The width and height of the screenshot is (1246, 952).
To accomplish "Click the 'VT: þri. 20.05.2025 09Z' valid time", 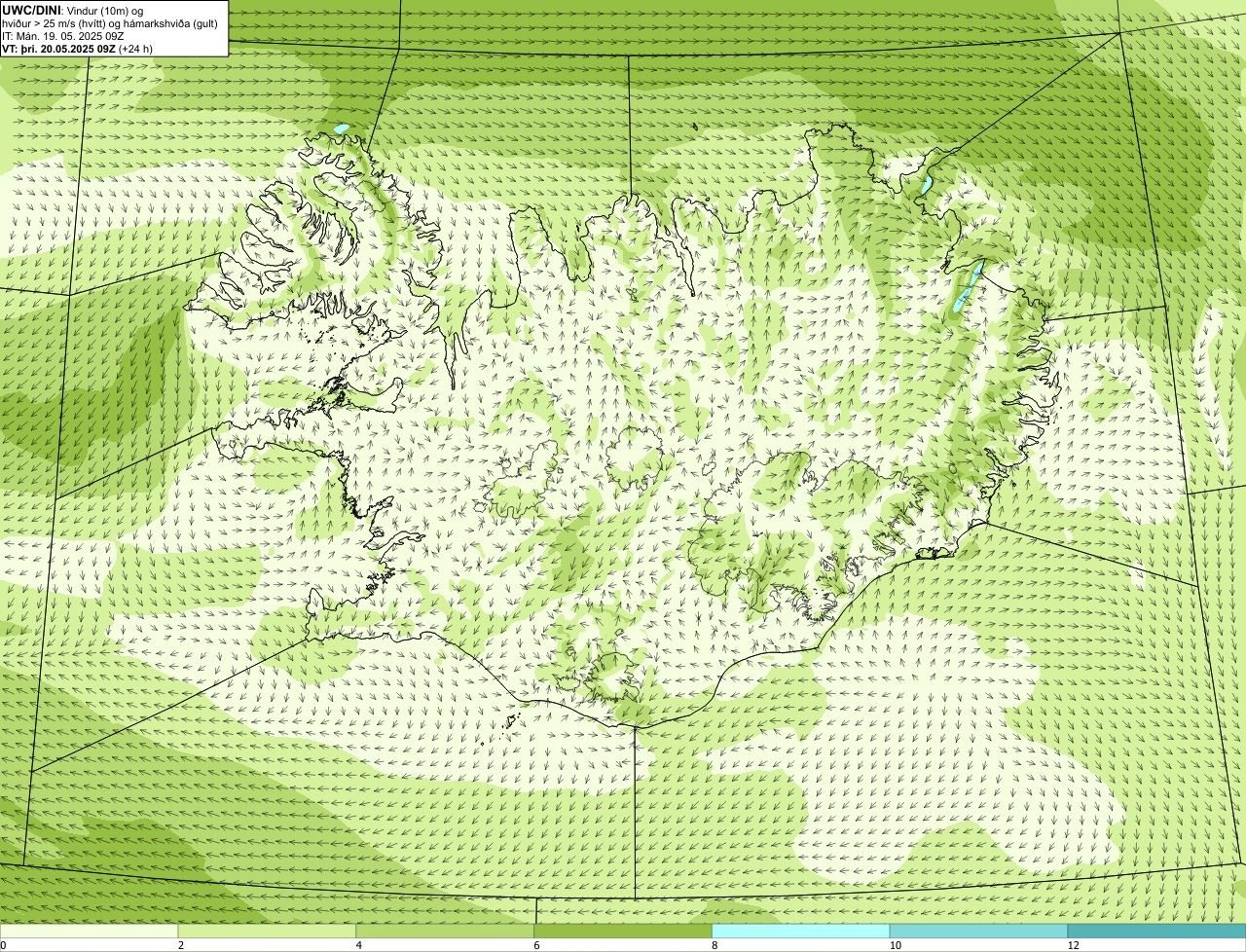I will (x=58, y=49).
